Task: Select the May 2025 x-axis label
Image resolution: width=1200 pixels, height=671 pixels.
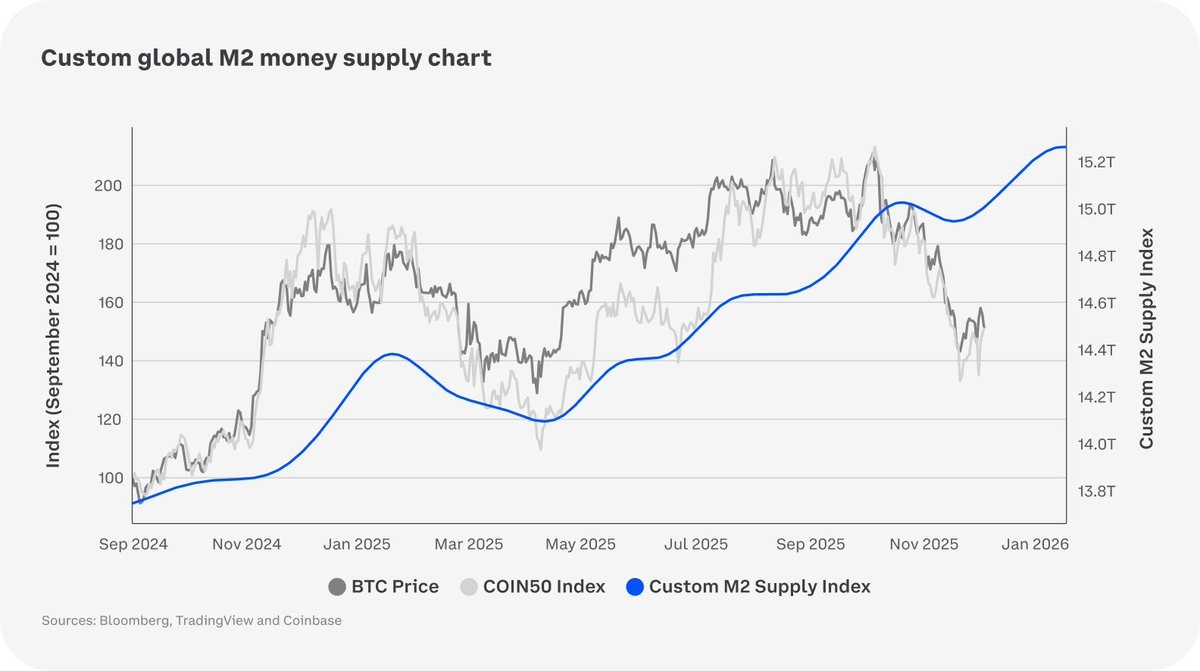Action: (582, 544)
